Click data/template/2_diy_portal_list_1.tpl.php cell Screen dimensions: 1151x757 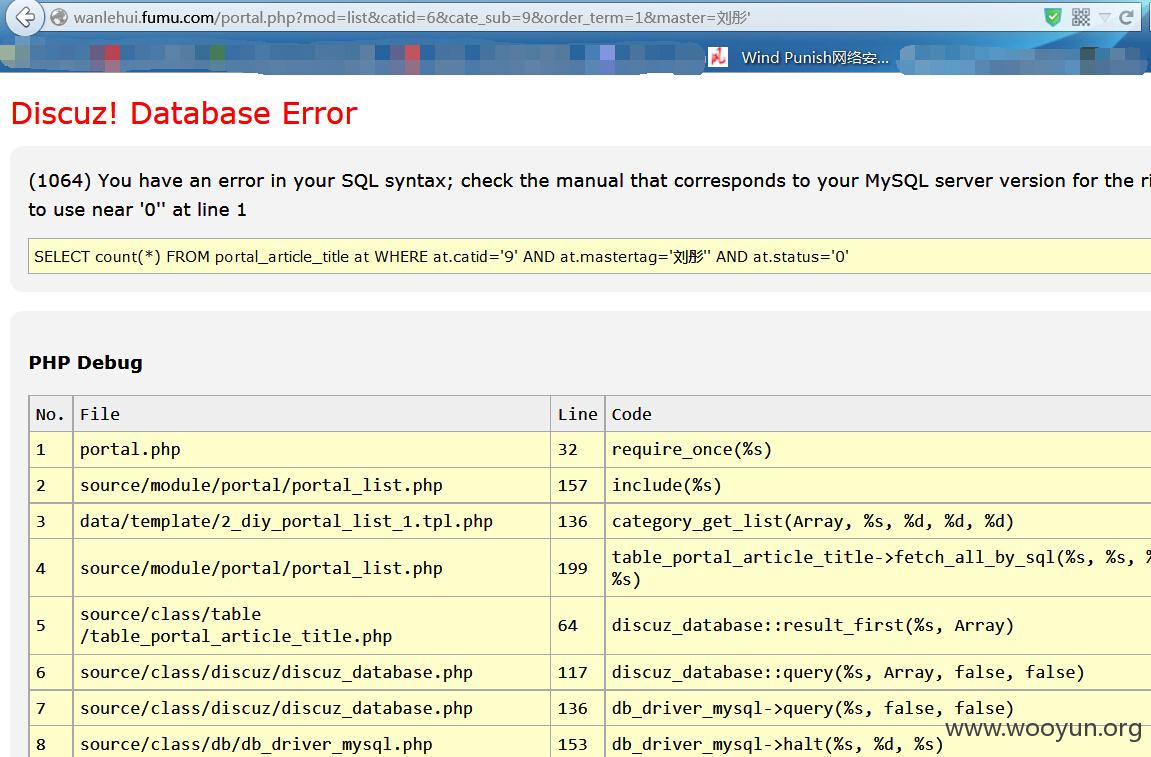pos(311,521)
